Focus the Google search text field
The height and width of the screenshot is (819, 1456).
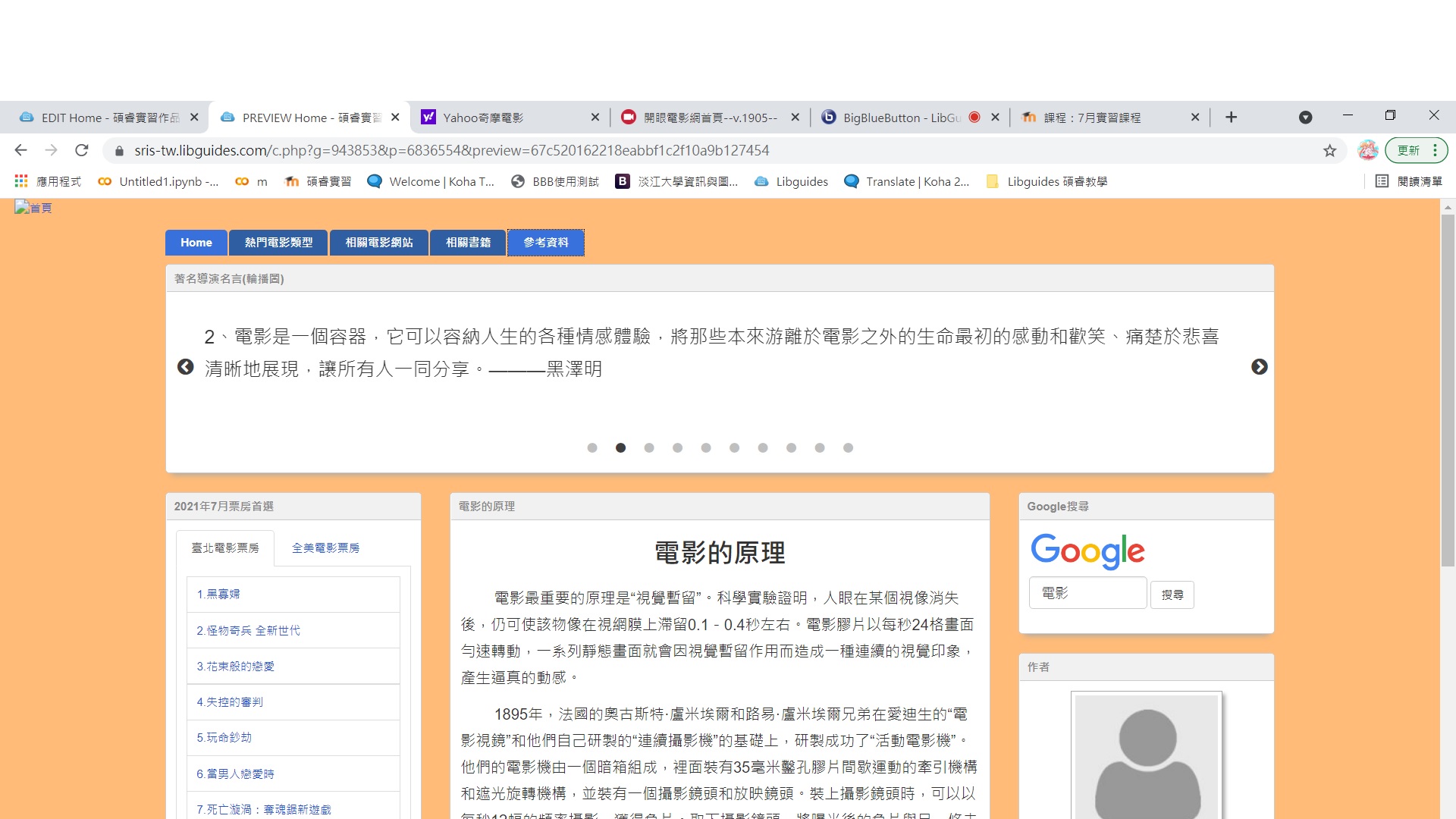tap(1087, 593)
